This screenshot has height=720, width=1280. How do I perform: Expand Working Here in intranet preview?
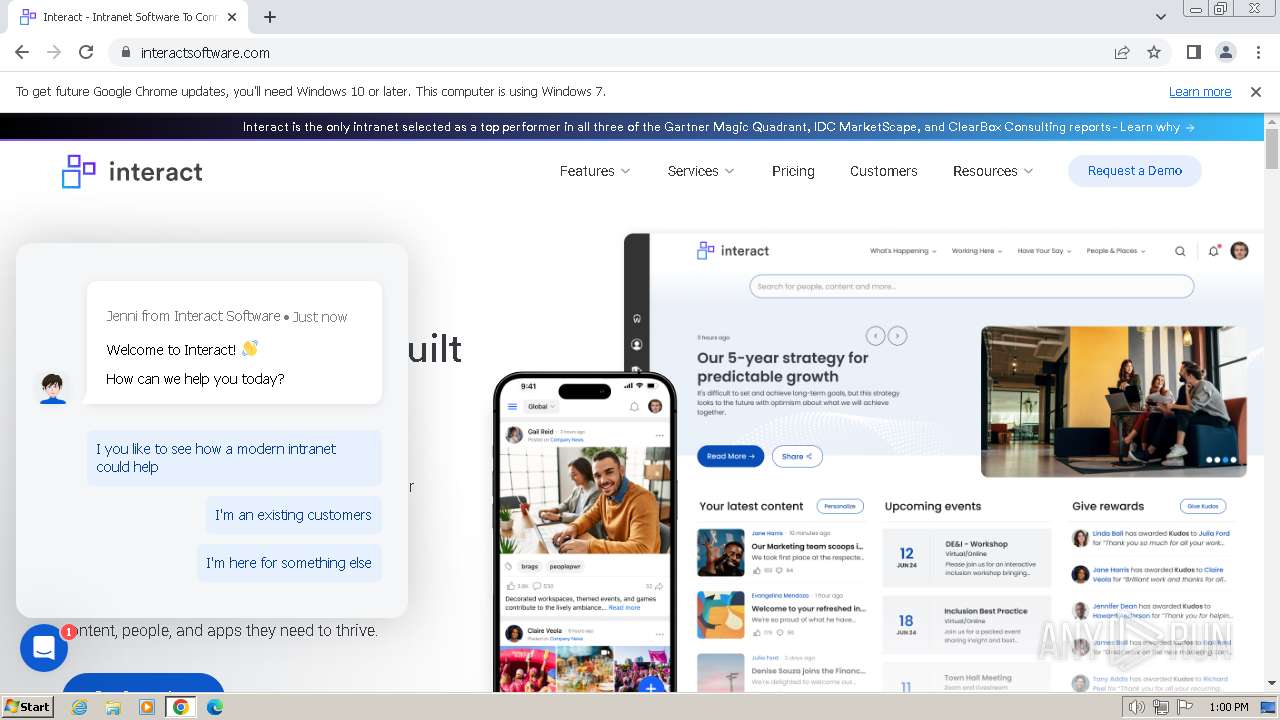977,251
